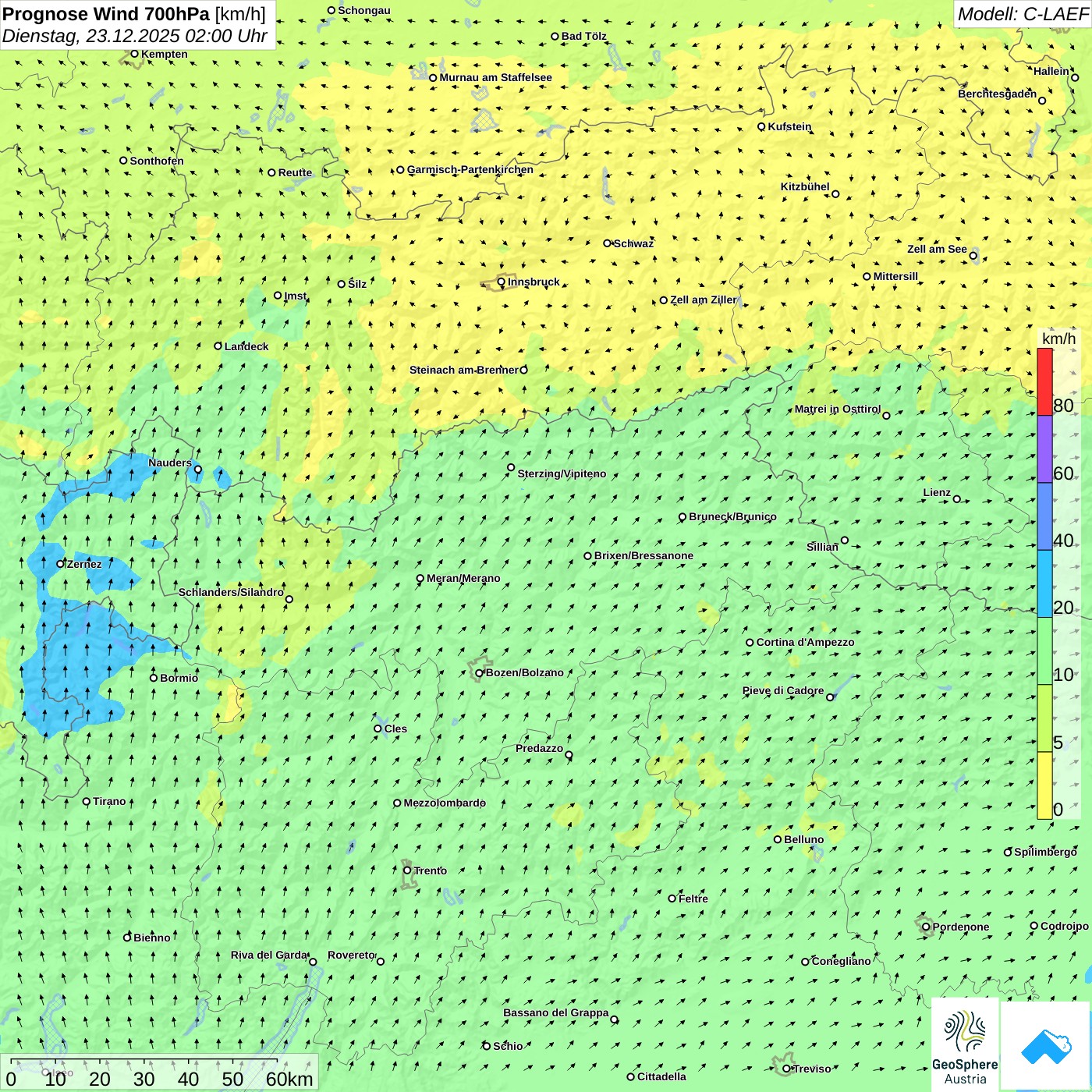Click the Bozen/Bolzano city marker
This screenshot has height=1092, width=1092.
pyautogui.click(x=480, y=673)
